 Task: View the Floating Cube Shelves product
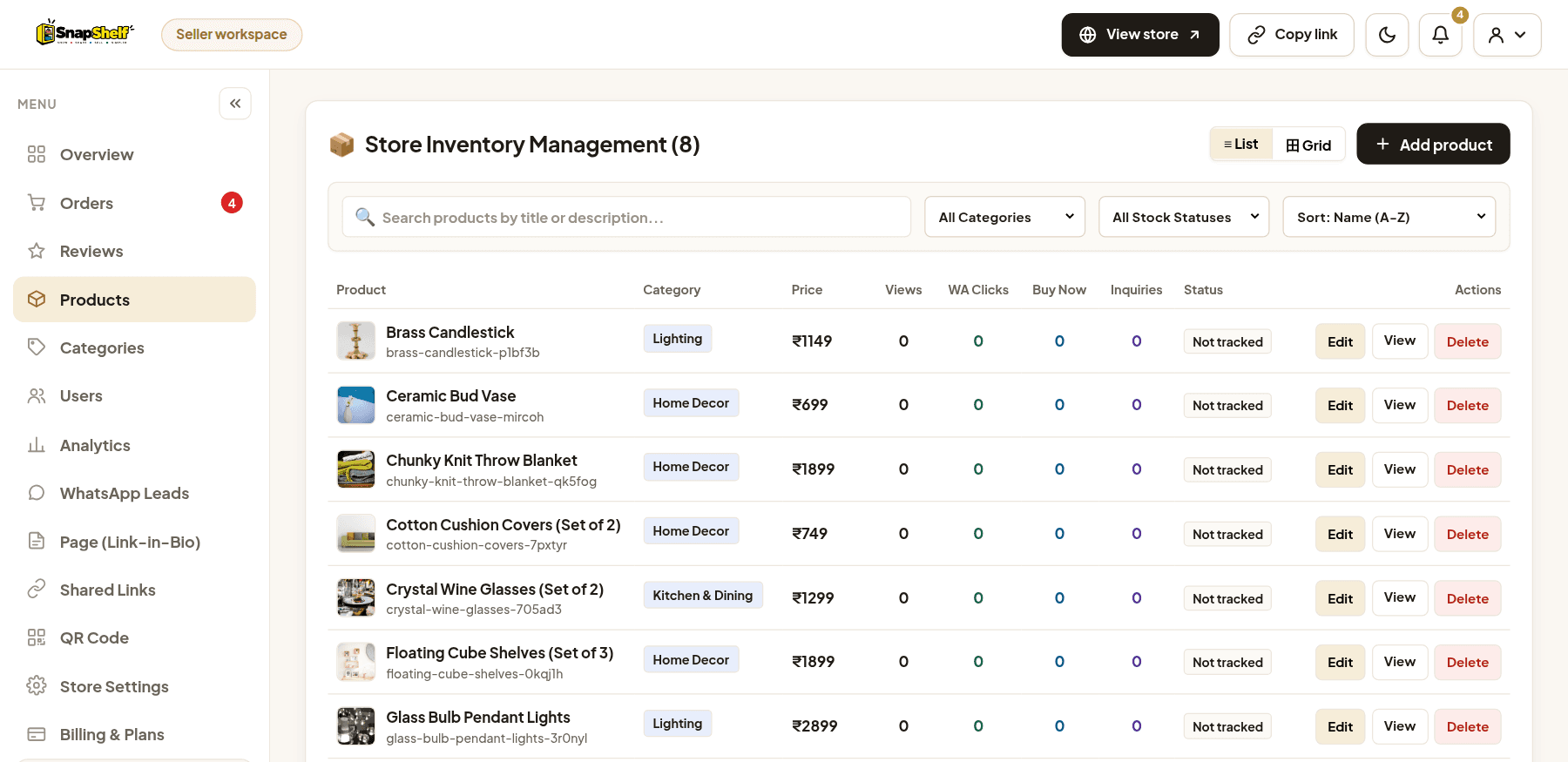[x=1400, y=662]
